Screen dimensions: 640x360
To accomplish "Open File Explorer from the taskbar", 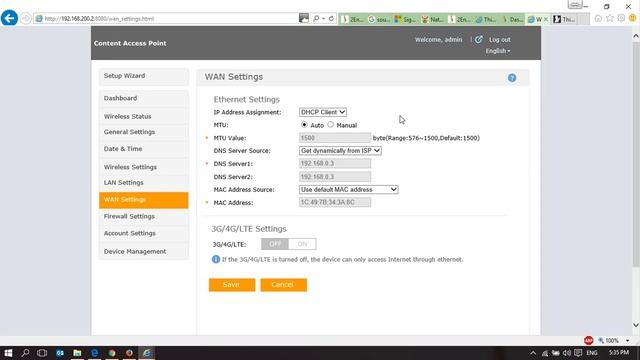I will pos(77,353).
